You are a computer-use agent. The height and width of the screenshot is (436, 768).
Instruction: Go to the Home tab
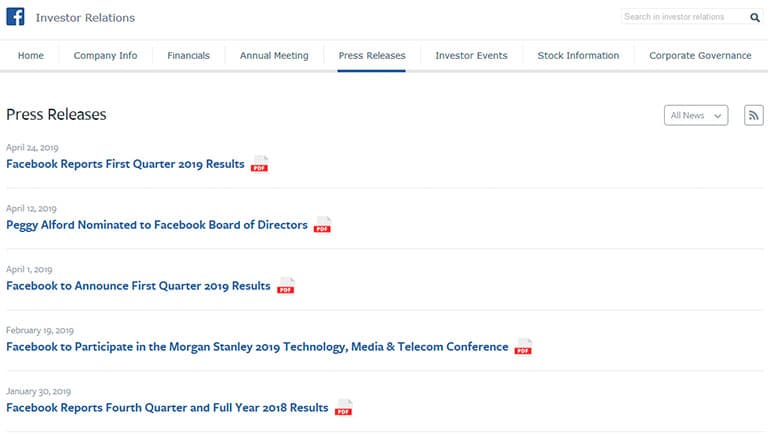(31, 55)
